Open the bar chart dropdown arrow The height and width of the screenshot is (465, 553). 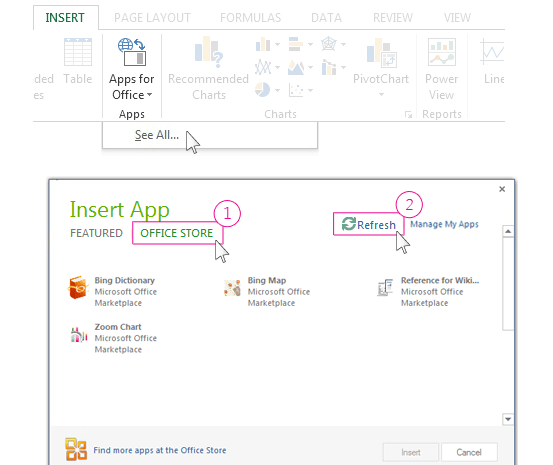tap(310, 44)
